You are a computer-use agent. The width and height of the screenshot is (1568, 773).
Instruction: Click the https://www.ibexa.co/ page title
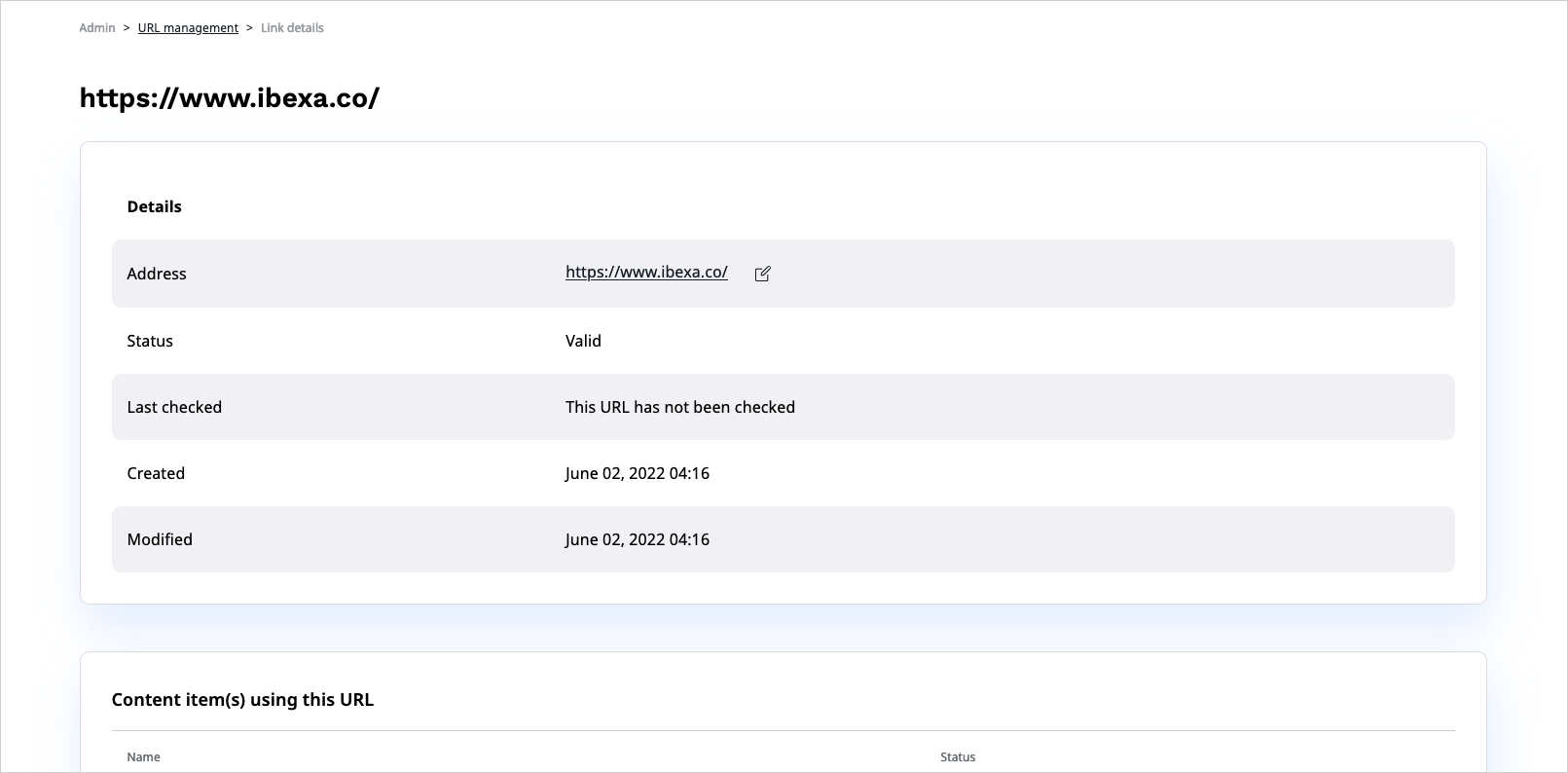[x=230, y=98]
